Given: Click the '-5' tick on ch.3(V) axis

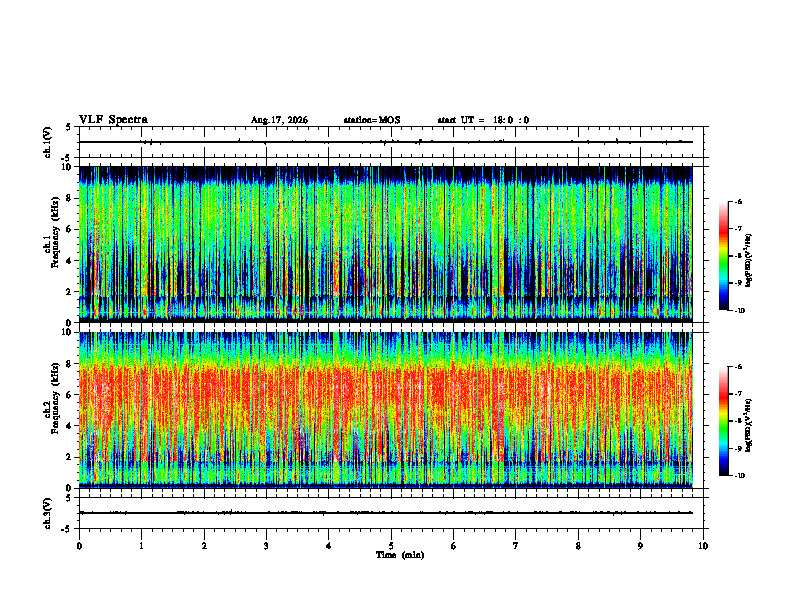Looking at the screenshot, I should pos(67,529).
